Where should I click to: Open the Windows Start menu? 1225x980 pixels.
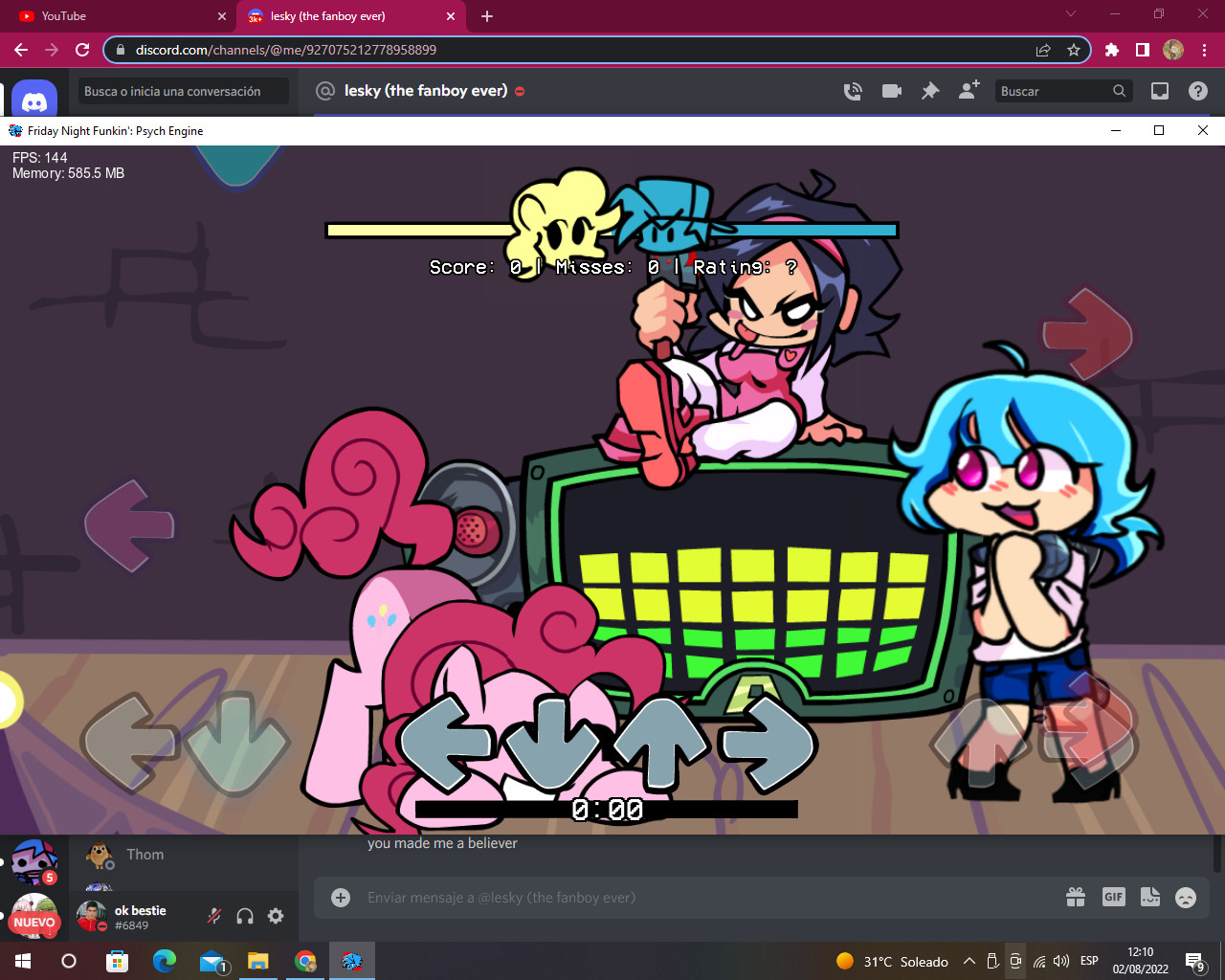tap(23, 961)
